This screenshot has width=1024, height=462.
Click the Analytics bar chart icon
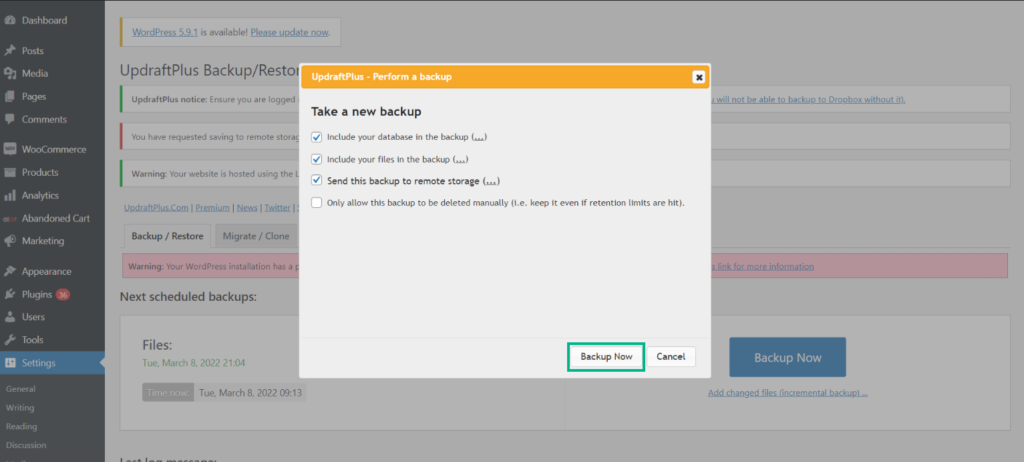pos(10,195)
